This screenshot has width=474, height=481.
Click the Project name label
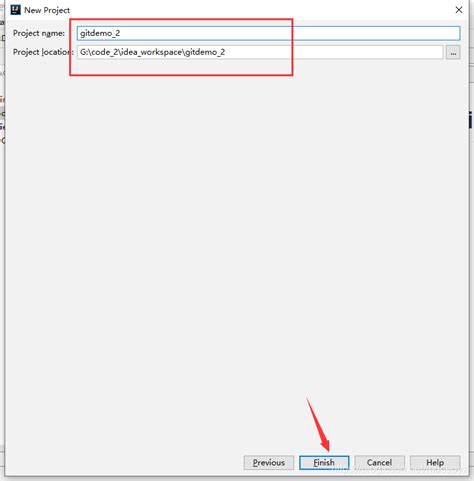tap(39, 33)
